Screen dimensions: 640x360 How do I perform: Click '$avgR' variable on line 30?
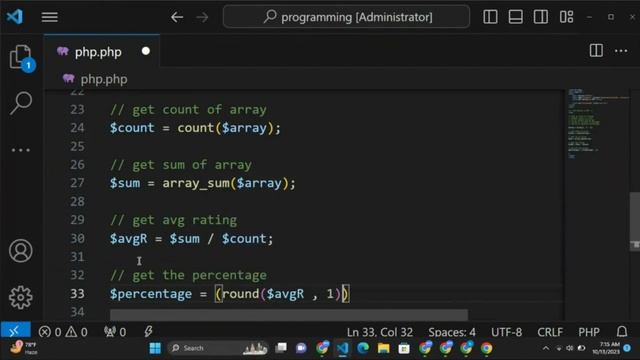(x=129, y=238)
